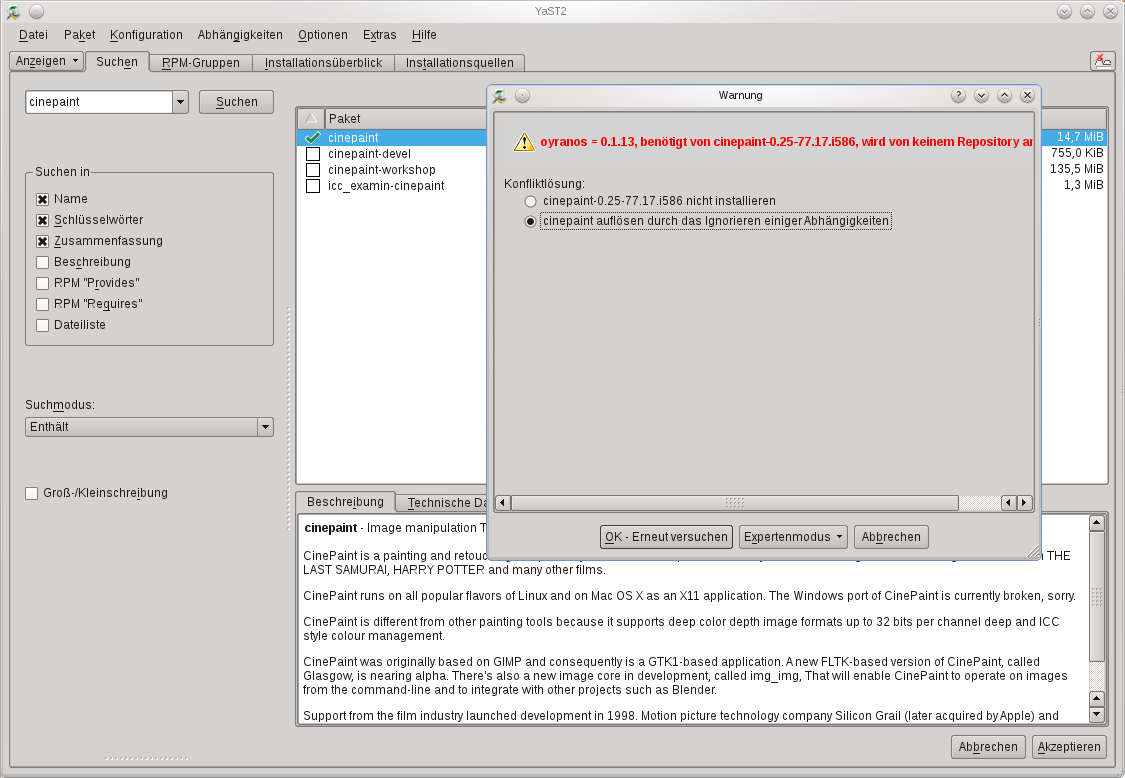Open the Datei menu
Image resolution: width=1125 pixels, height=778 pixels.
coord(33,34)
